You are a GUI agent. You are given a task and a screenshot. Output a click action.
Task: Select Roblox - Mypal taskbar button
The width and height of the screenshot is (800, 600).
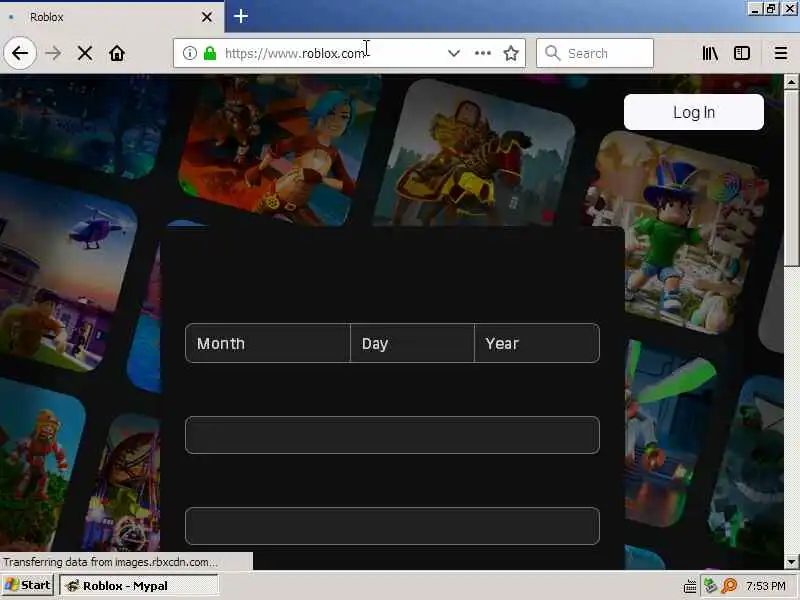click(139, 586)
